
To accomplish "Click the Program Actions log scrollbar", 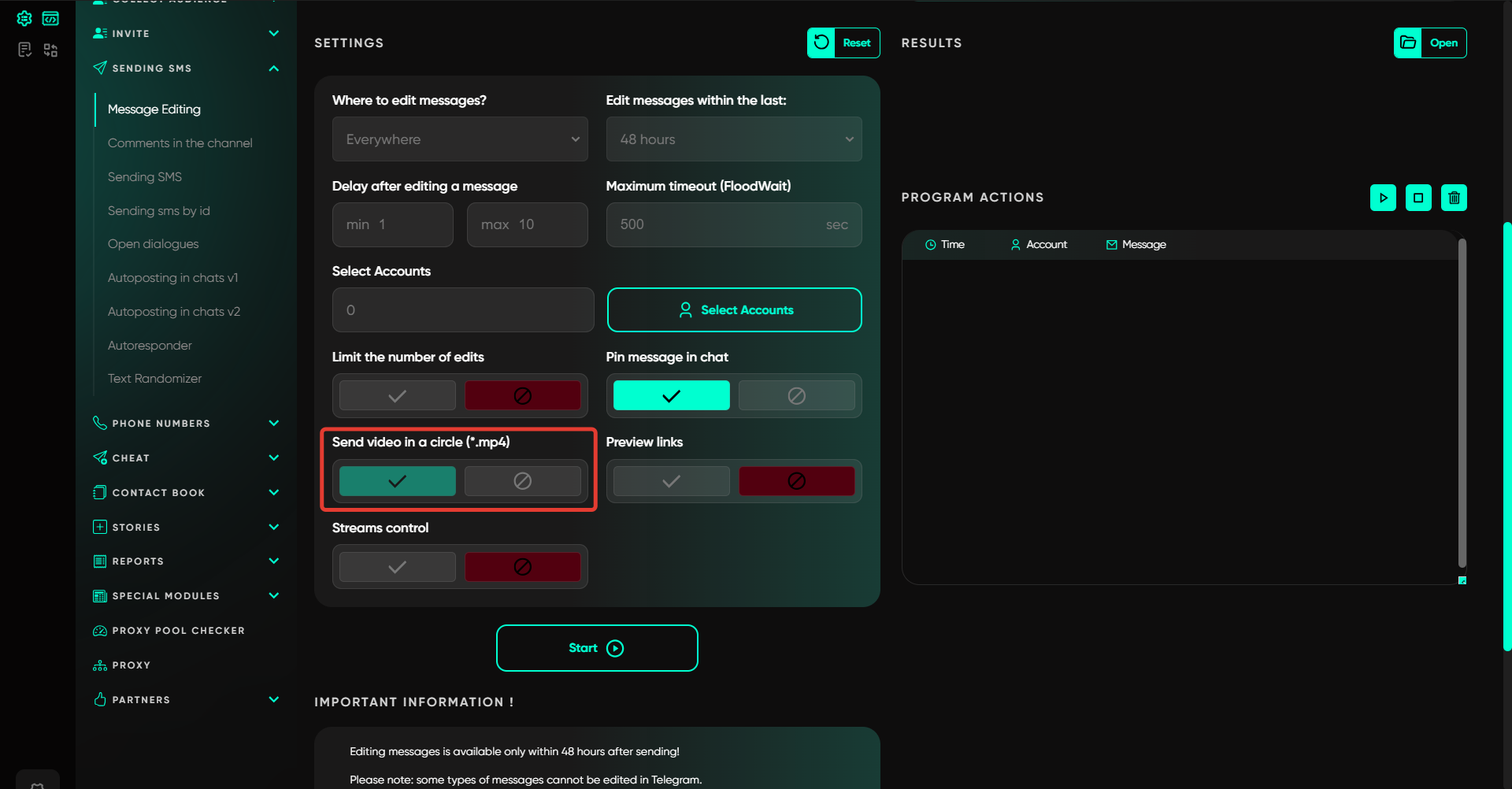I will (1462, 402).
